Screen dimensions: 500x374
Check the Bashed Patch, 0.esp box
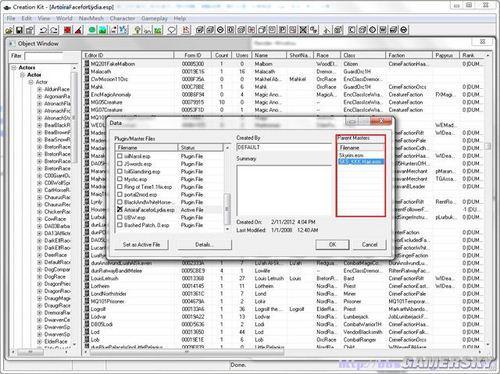click(120, 225)
